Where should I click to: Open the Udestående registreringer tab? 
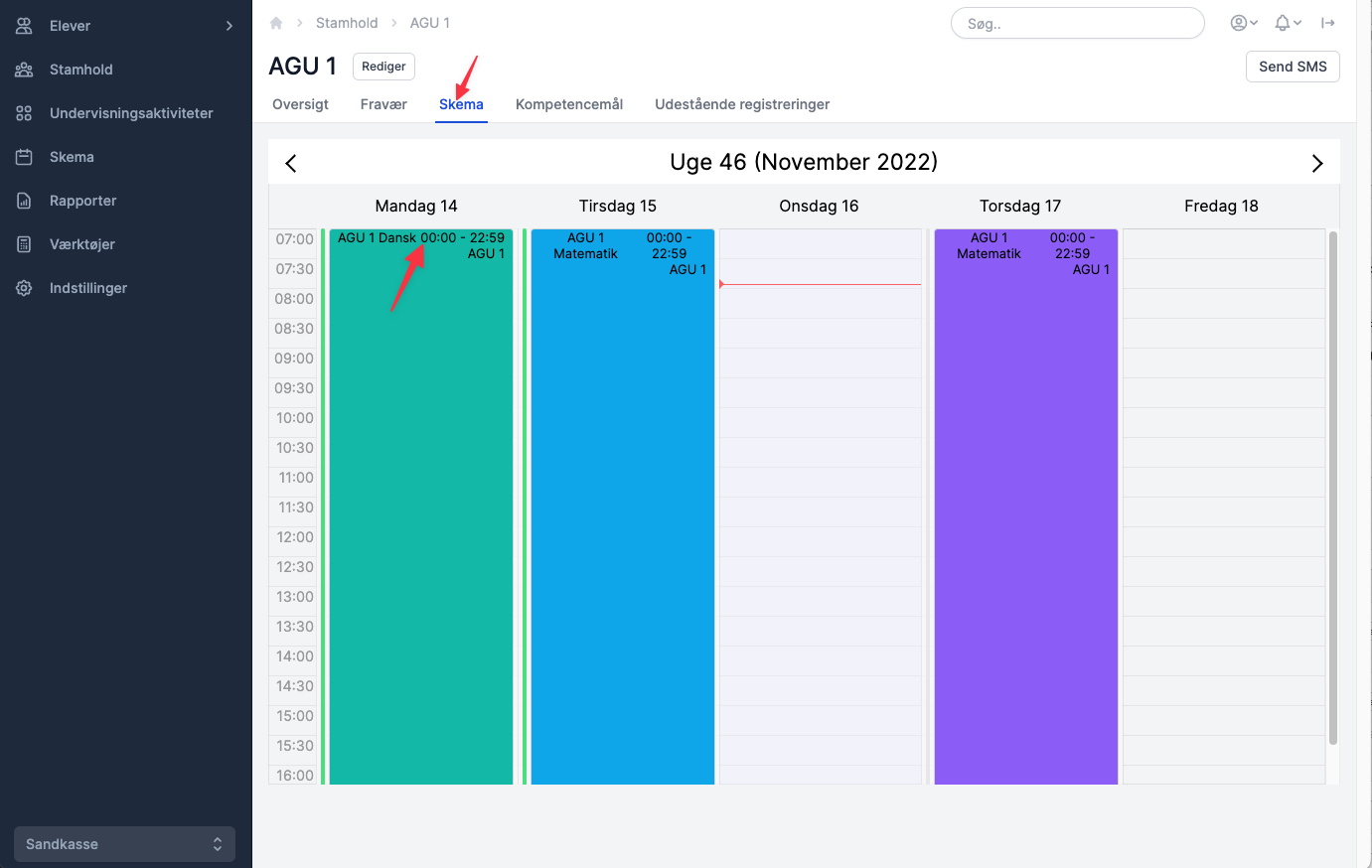[742, 104]
